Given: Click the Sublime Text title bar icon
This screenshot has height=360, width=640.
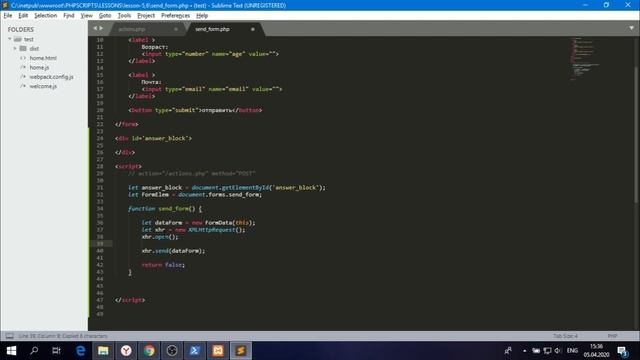Looking at the screenshot, I should pos(5,5).
